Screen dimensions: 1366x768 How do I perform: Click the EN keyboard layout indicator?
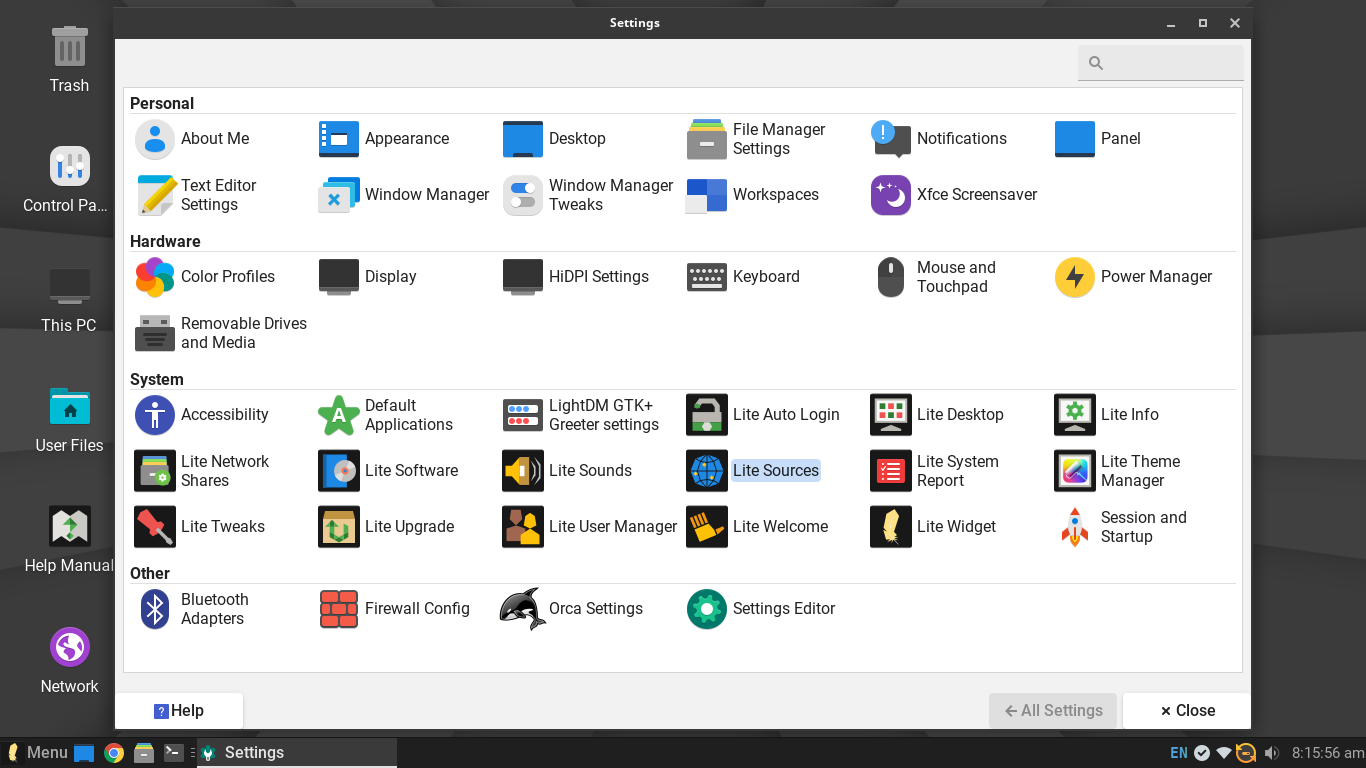[x=1179, y=753]
